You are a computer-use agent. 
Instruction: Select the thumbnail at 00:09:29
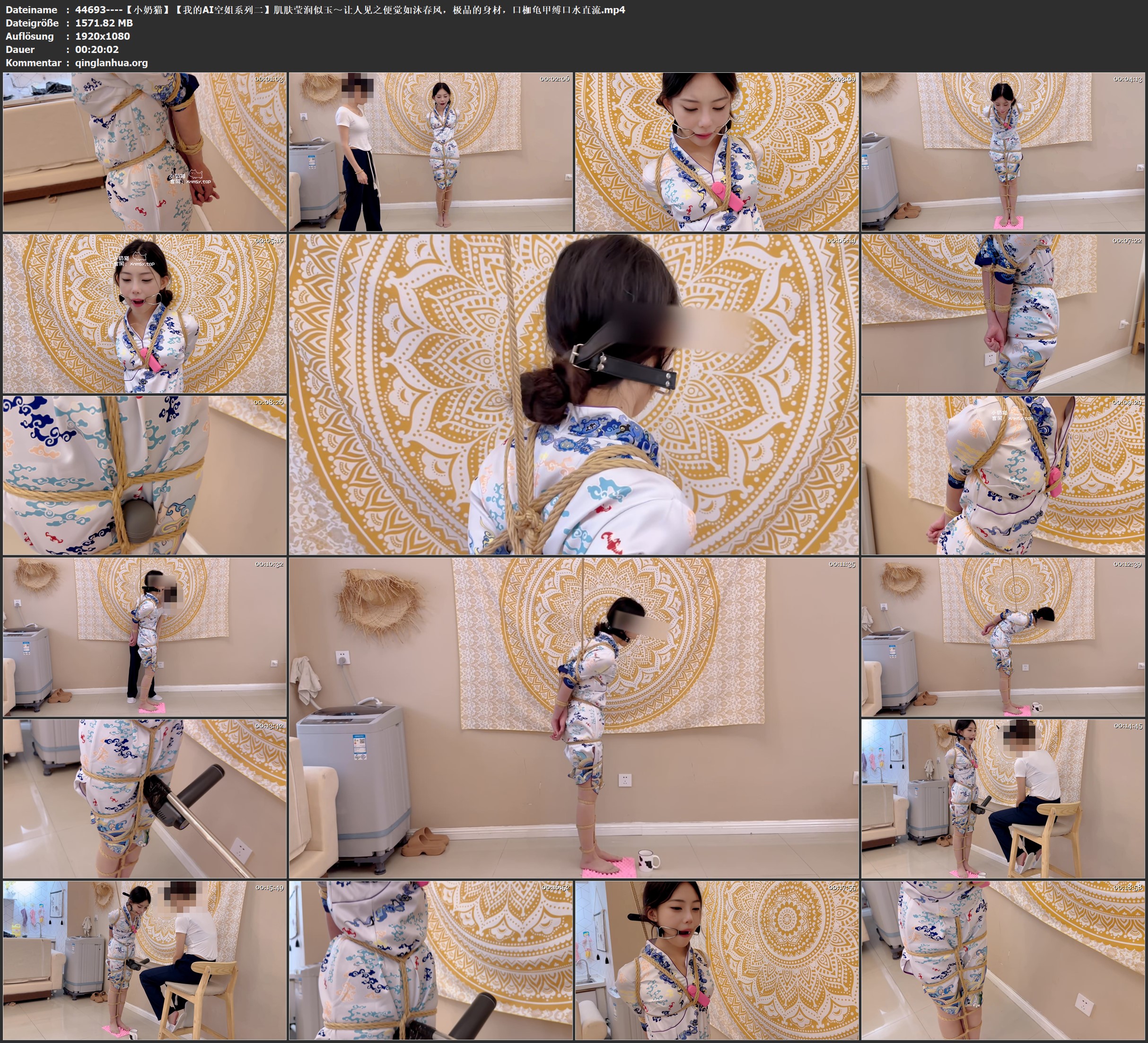(1003, 475)
